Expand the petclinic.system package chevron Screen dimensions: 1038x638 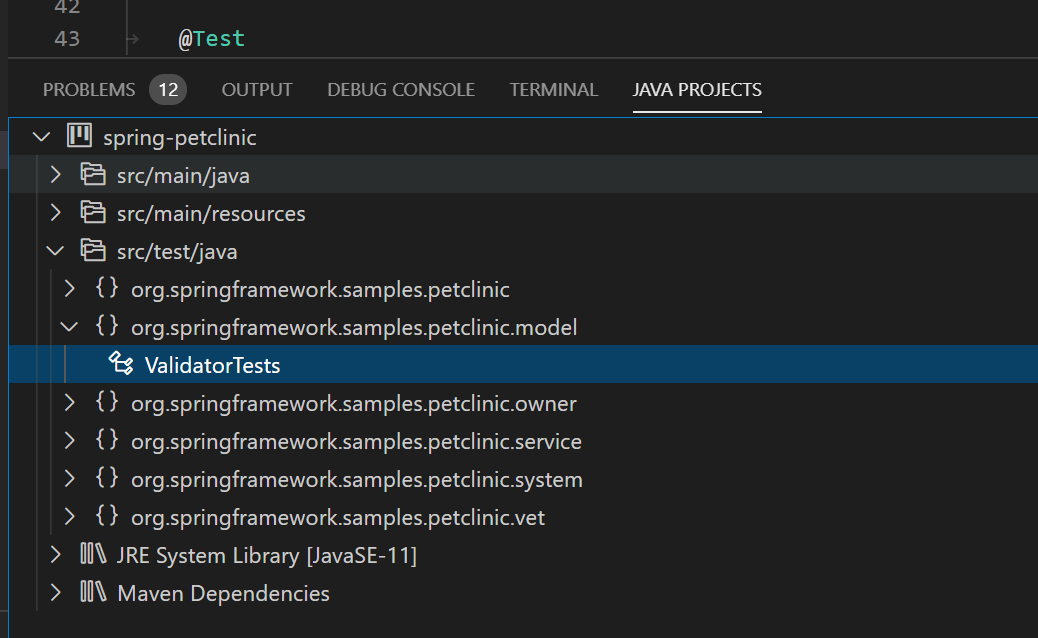click(70, 478)
